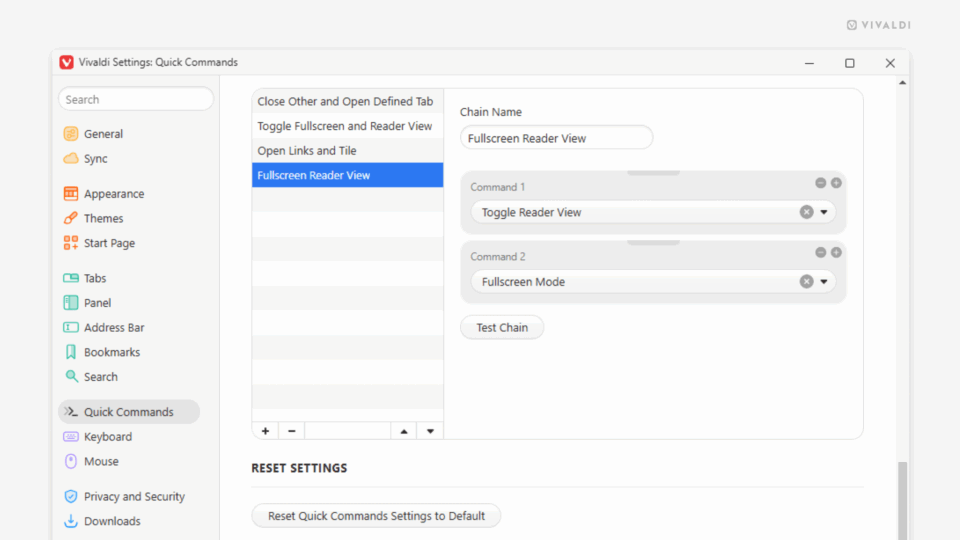This screenshot has height=540, width=960.
Task: Select Toggle Fullscreen and Reader View chain
Action: [x=345, y=126]
